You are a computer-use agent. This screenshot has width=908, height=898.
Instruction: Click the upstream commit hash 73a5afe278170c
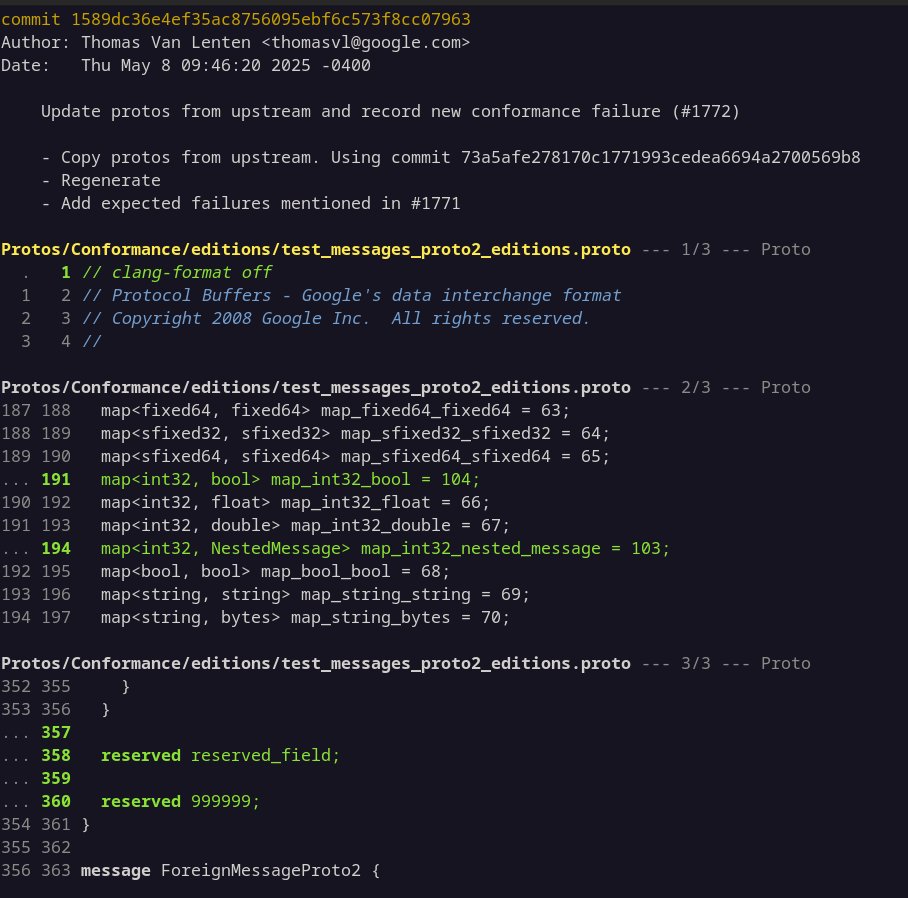point(660,157)
